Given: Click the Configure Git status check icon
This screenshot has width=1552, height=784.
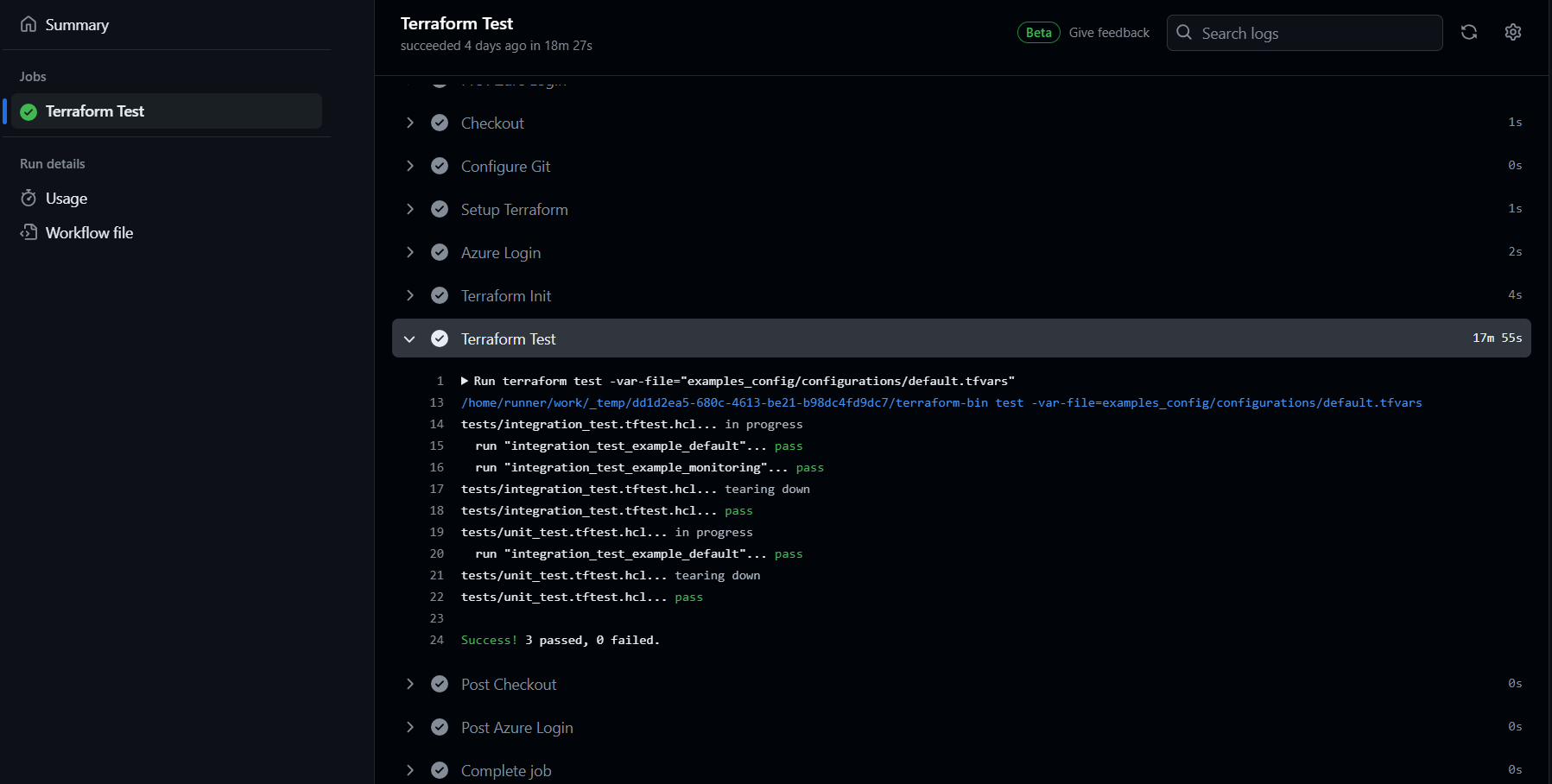Looking at the screenshot, I should 440,166.
